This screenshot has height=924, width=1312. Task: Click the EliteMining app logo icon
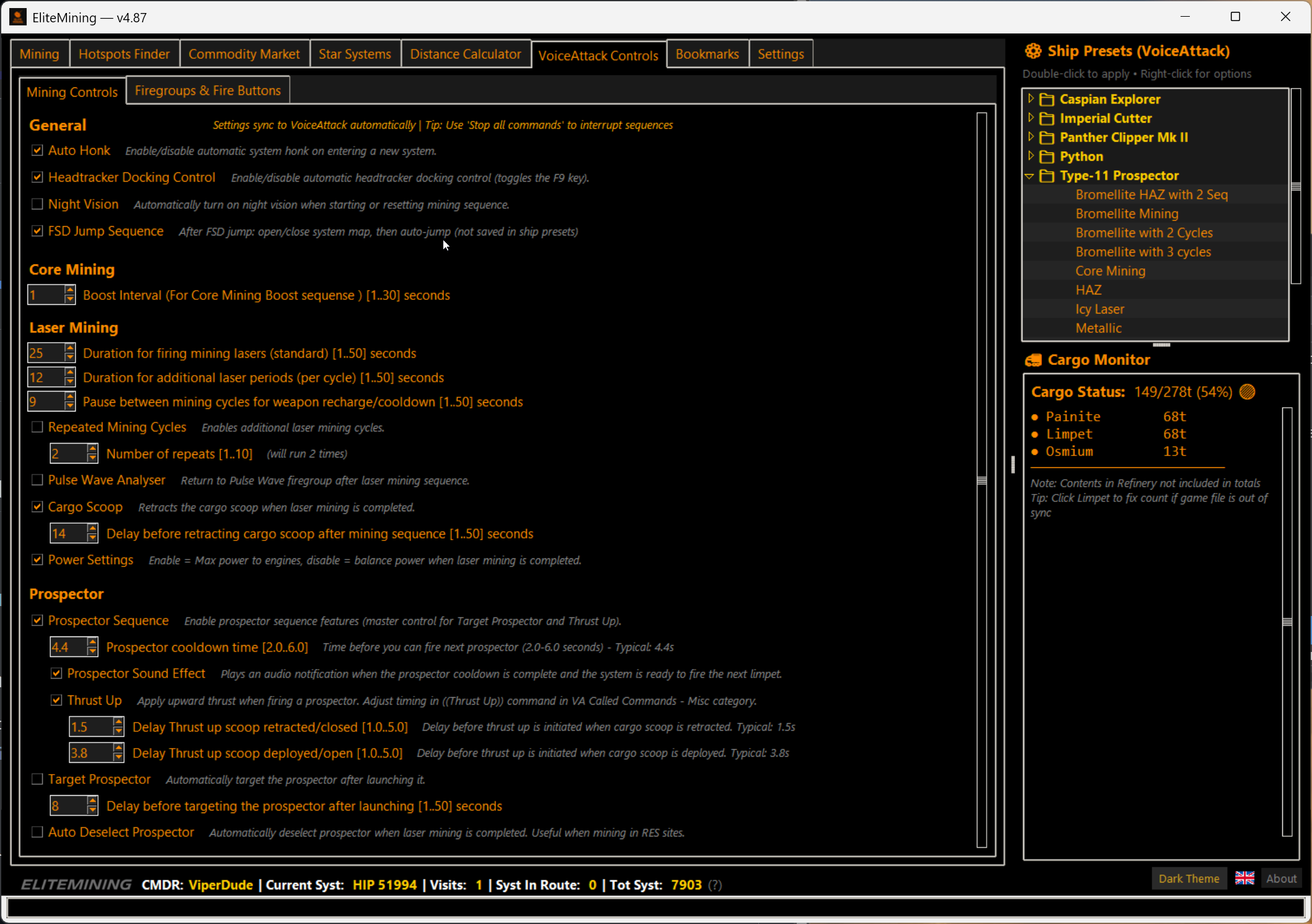(x=17, y=17)
